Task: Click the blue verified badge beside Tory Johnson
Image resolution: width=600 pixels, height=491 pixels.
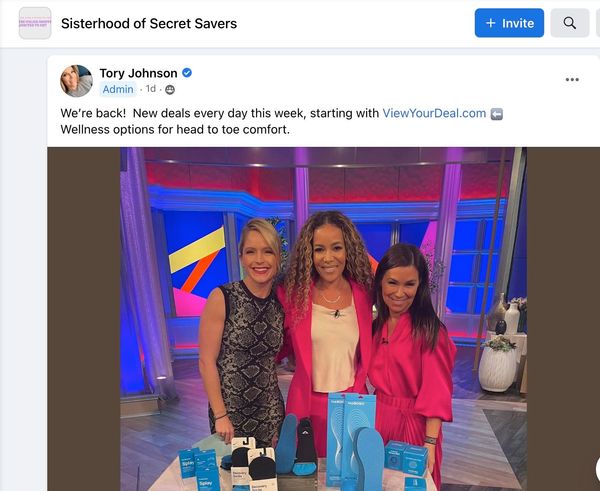Action: pos(187,72)
